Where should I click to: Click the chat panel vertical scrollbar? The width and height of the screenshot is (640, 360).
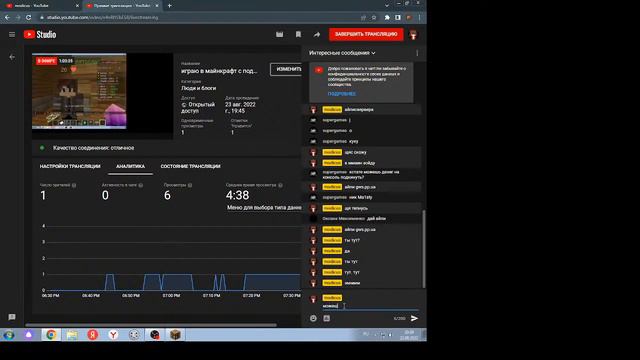(x=424, y=249)
